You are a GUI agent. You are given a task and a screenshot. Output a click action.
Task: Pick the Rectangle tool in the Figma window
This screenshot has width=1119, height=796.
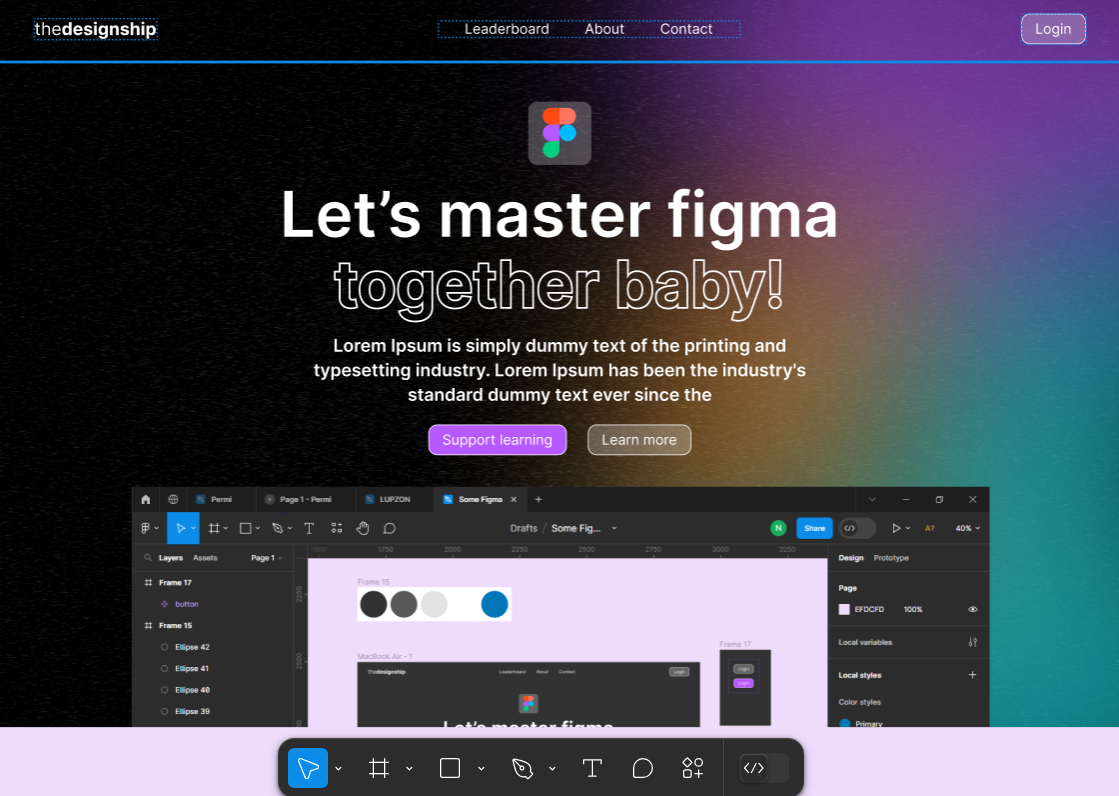pyautogui.click(x=245, y=528)
